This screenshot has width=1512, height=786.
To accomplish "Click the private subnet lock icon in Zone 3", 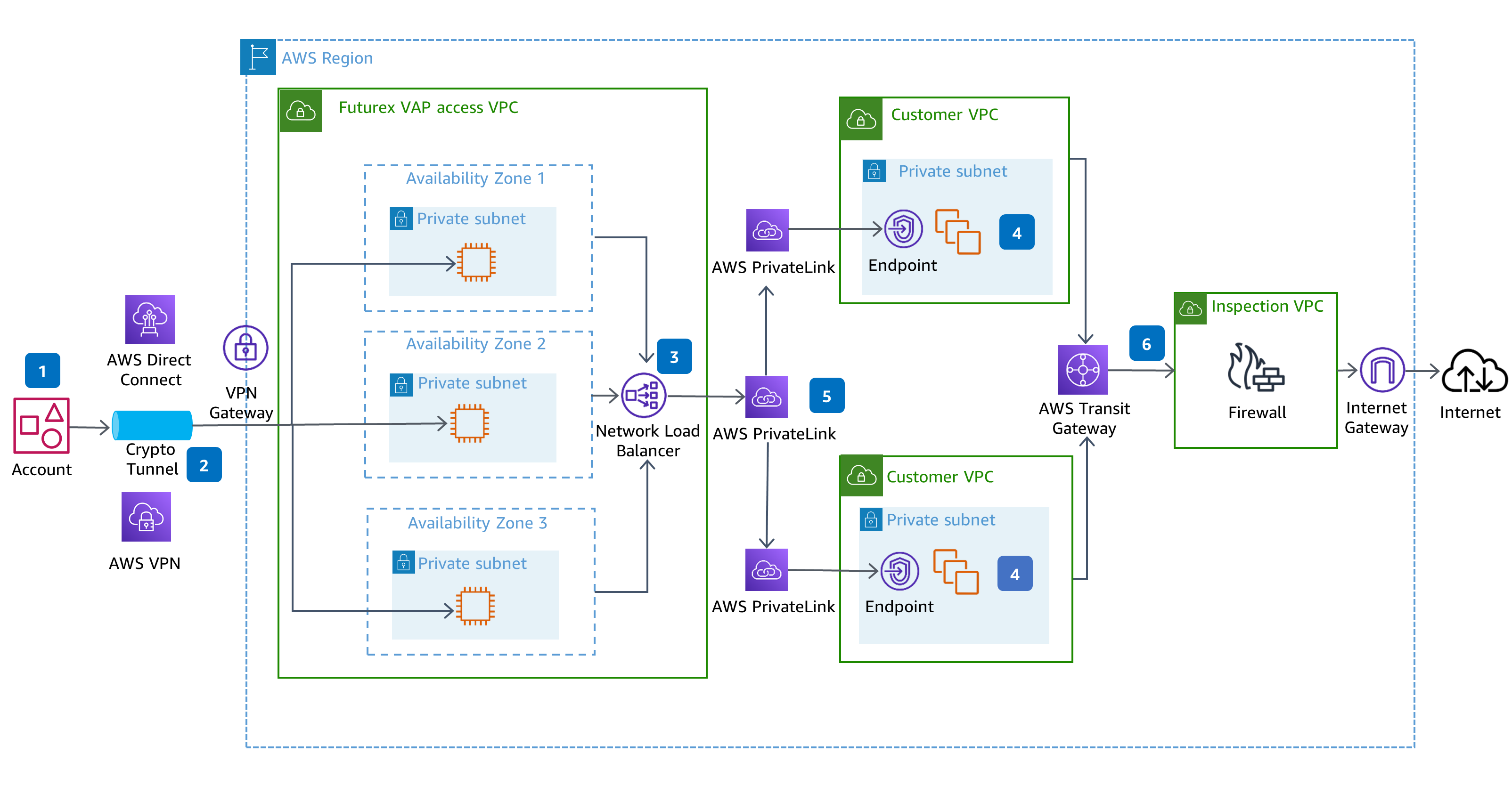I will (x=403, y=562).
